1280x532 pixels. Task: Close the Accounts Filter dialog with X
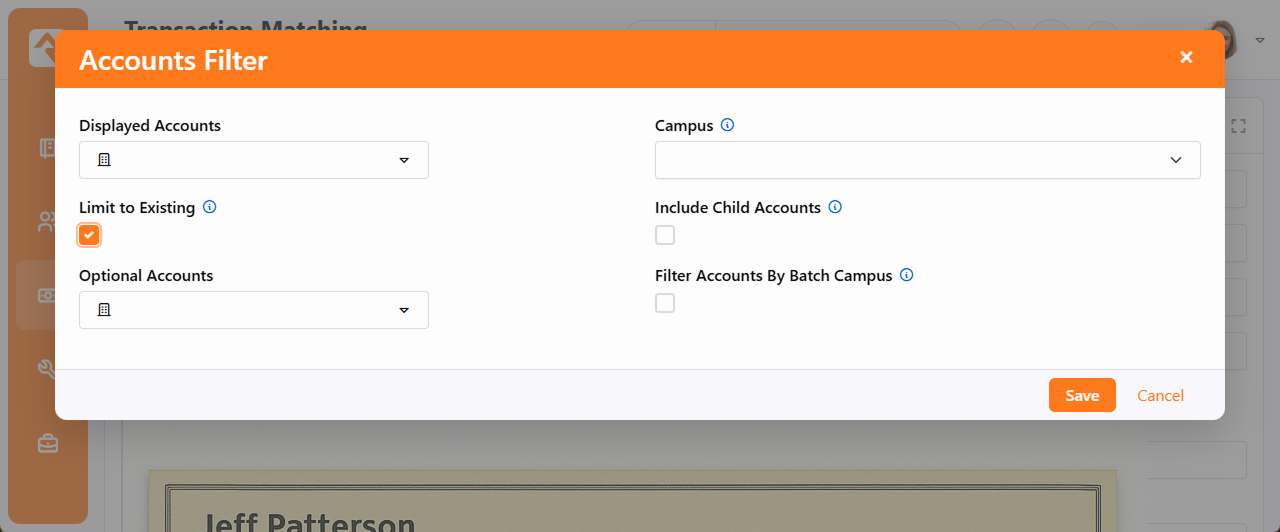[1186, 58]
